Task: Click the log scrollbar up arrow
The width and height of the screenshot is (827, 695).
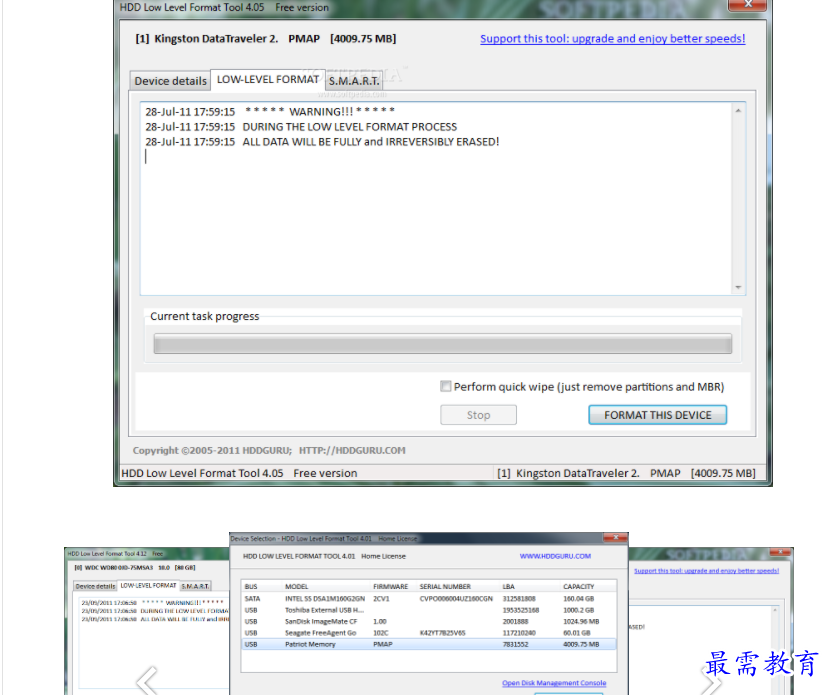Action: pyautogui.click(x=738, y=111)
